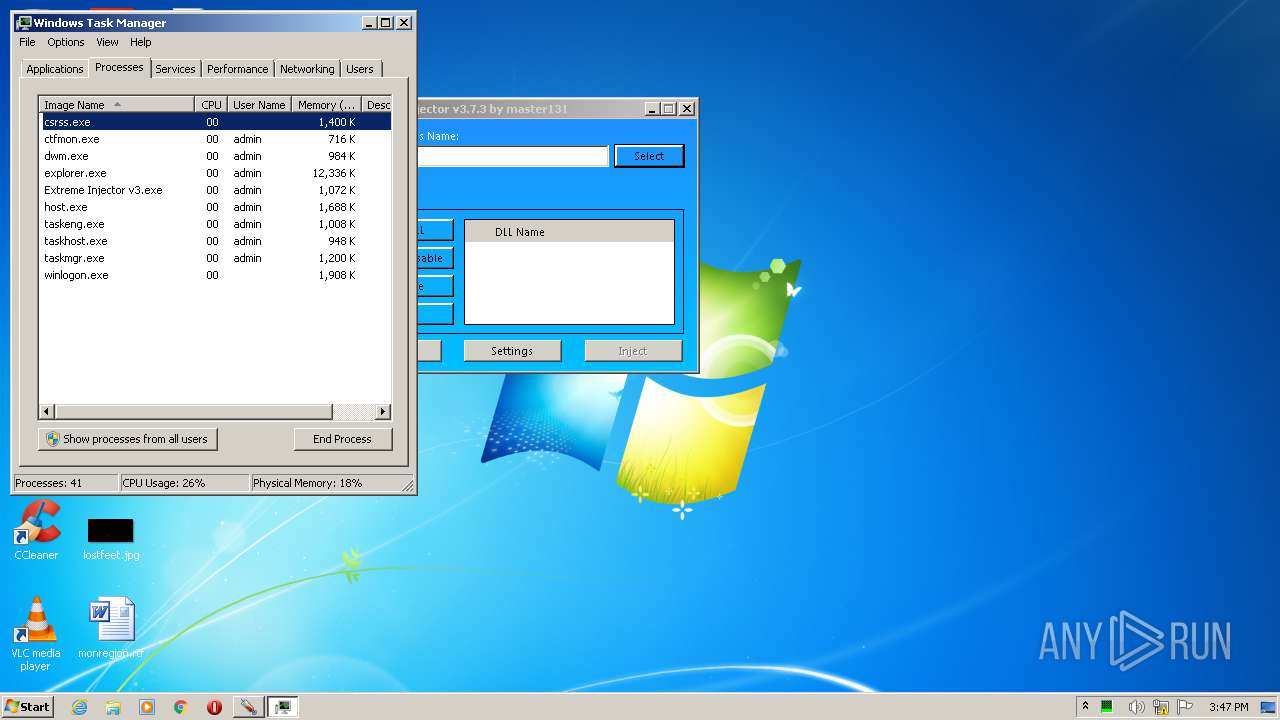The height and width of the screenshot is (720, 1280).
Task: Open the CCleaner desktop shortcut
Action: [36, 530]
